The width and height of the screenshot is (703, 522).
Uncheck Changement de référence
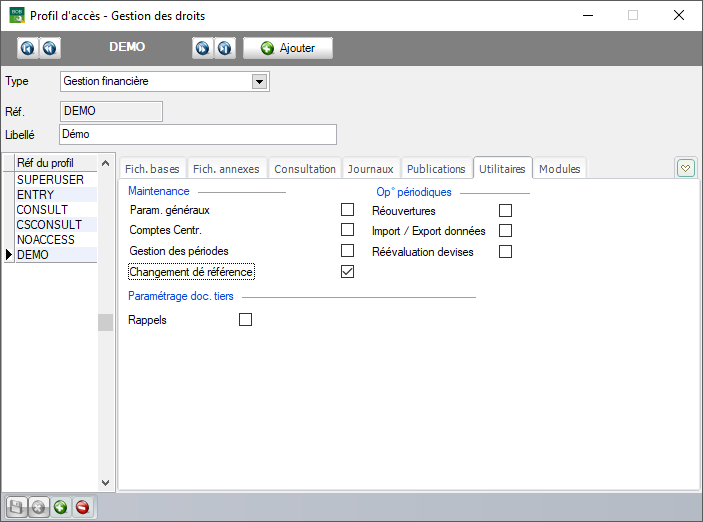348,272
